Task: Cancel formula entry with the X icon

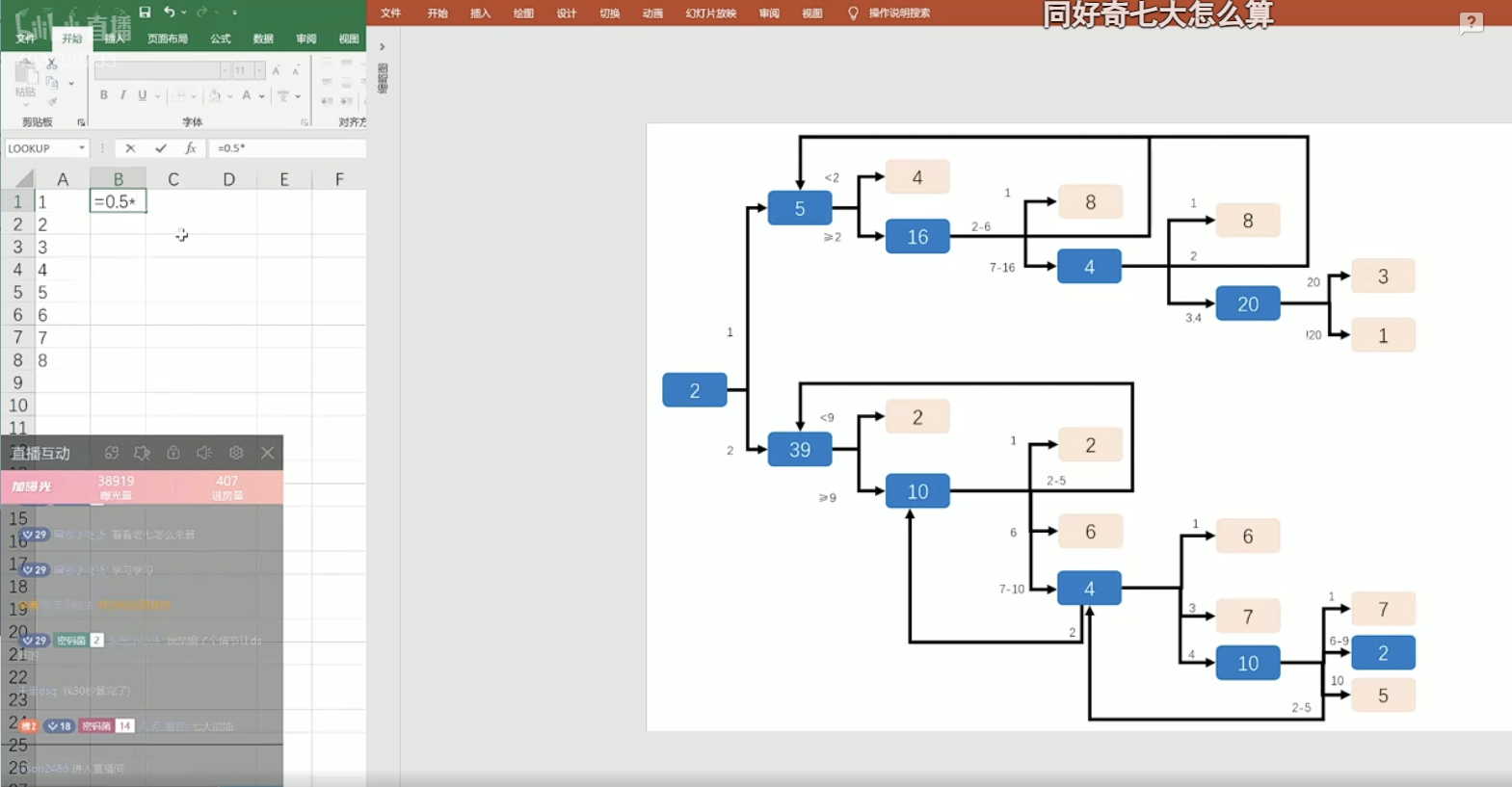Action: coord(130,148)
